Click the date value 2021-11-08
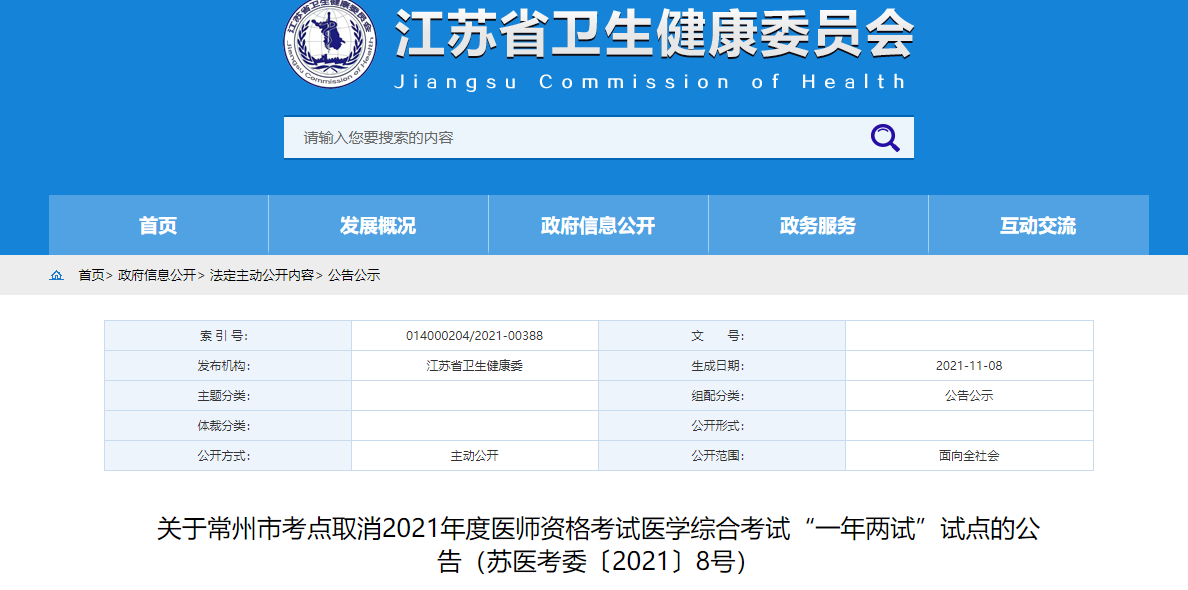The width and height of the screenshot is (1188, 590). (969, 366)
